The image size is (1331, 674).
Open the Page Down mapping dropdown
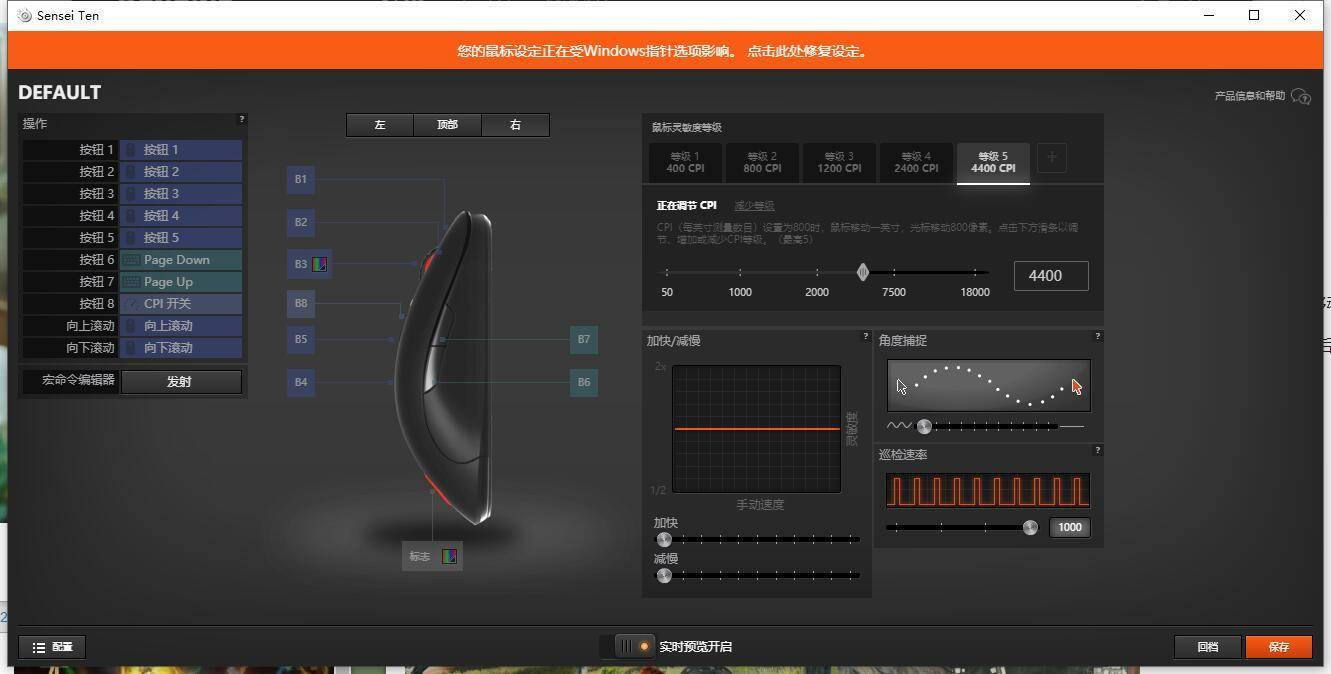pos(181,260)
